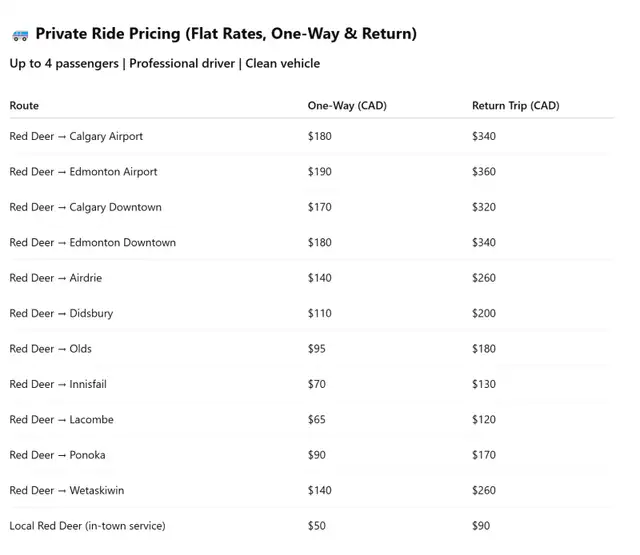Screen dimensions: 640x555
Task: Click the $360 Edmonton Airport return price
Action: (484, 171)
